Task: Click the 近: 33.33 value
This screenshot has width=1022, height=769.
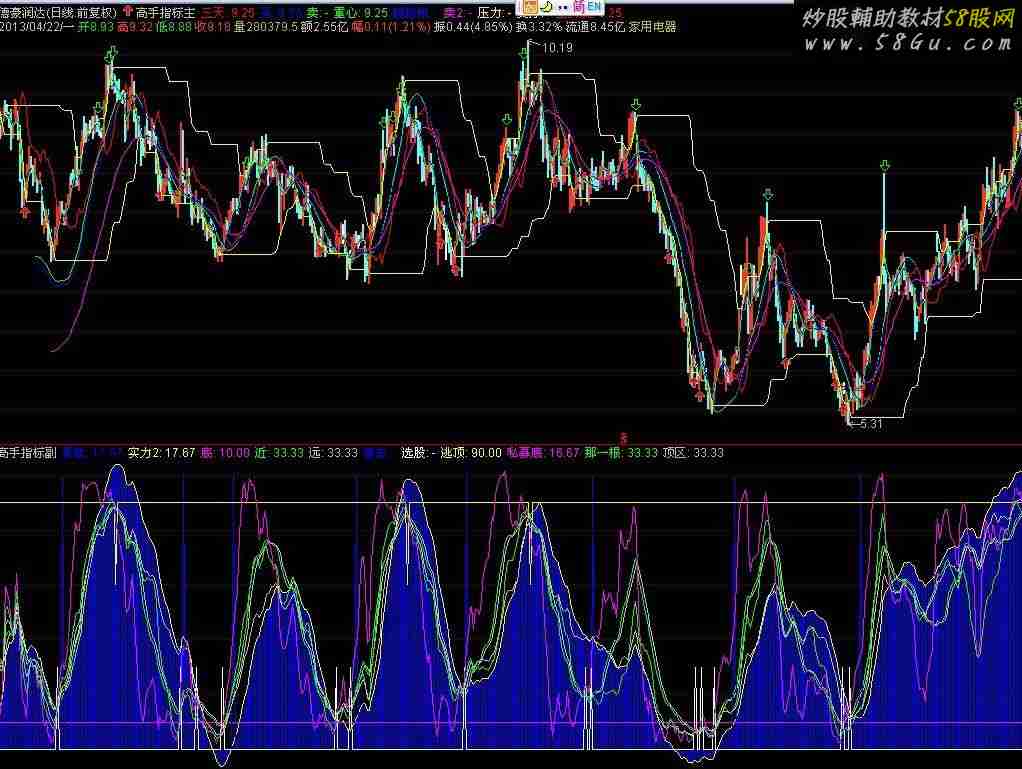Action: pos(279,452)
